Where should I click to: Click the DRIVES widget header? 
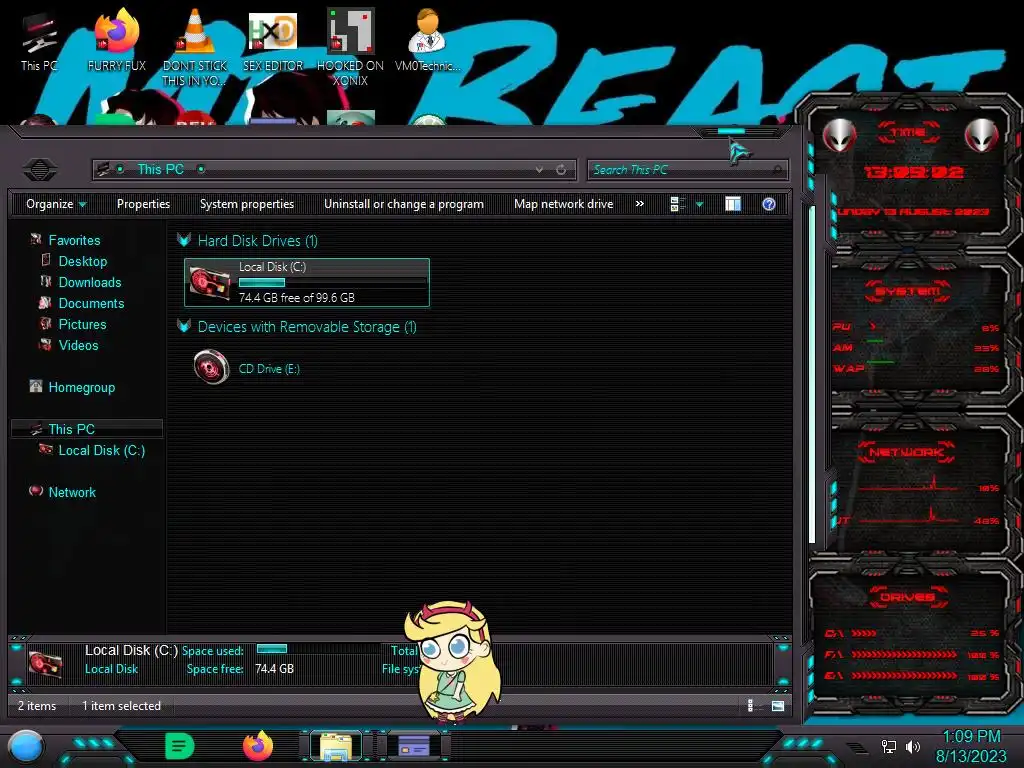(906, 597)
